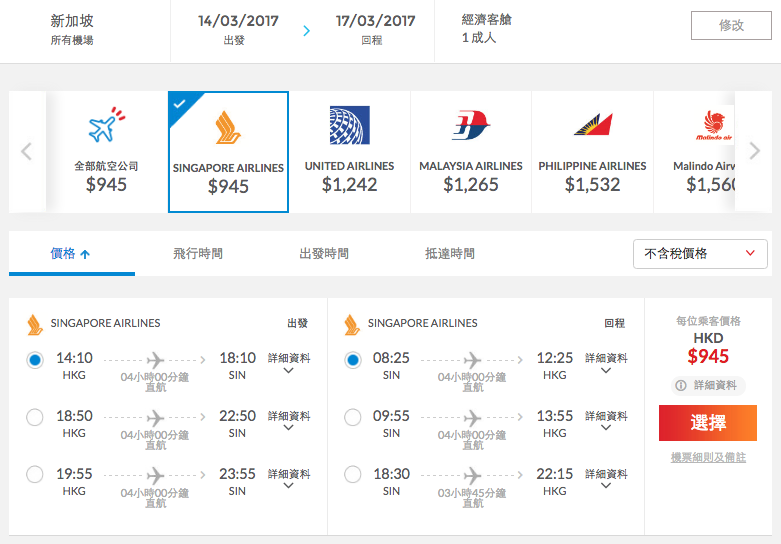Viewport: 781px width, 544px height.
Task: Select the 19:55 HKG outbound flight radio
Action: (x=35, y=474)
